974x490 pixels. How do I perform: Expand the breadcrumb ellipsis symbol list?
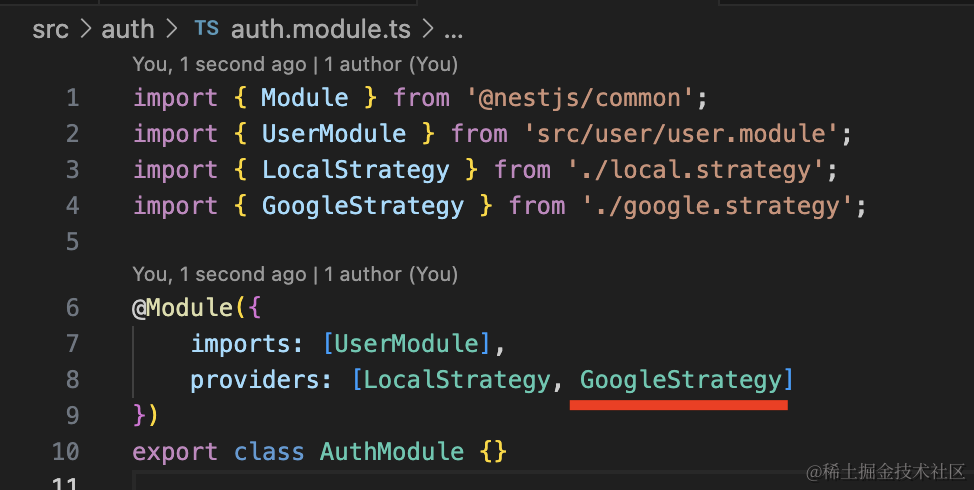(x=453, y=31)
